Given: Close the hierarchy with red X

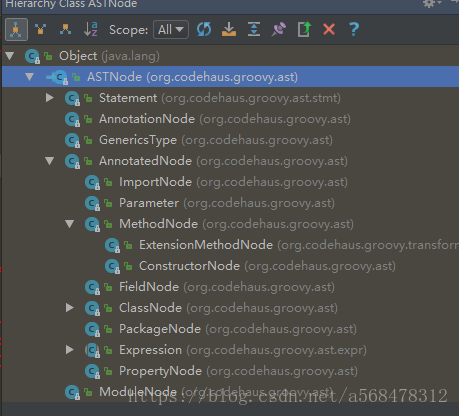Looking at the screenshot, I should coord(329,29).
